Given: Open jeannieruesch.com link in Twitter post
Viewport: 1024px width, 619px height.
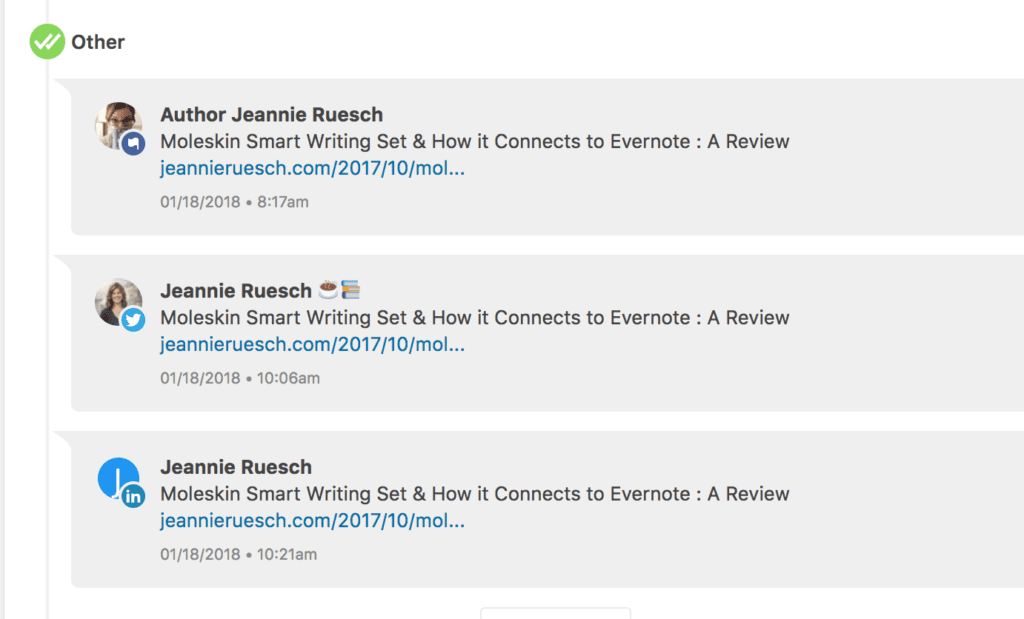Looking at the screenshot, I should (312, 345).
